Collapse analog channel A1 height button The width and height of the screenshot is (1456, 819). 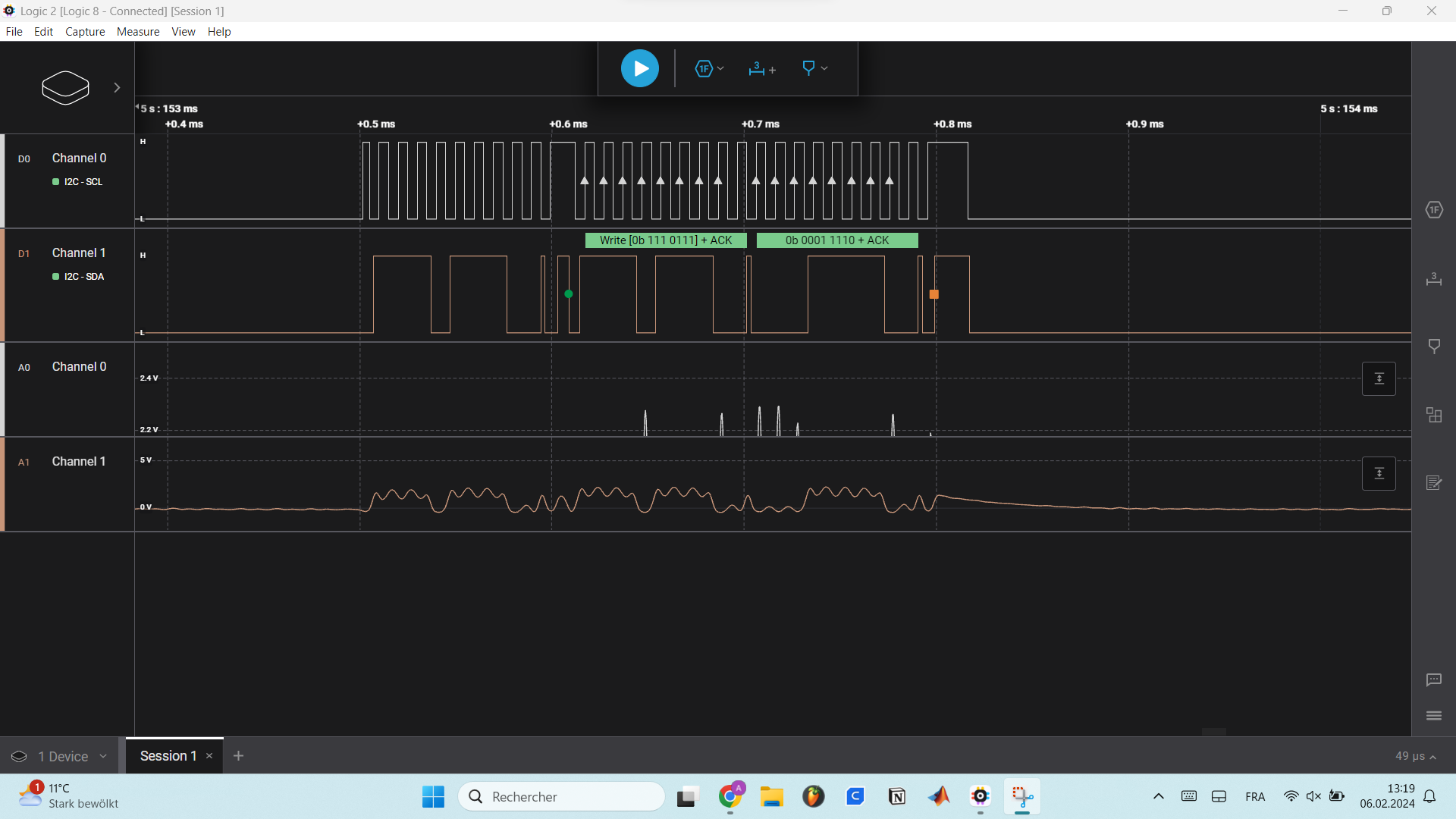click(x=1379, y=473)
